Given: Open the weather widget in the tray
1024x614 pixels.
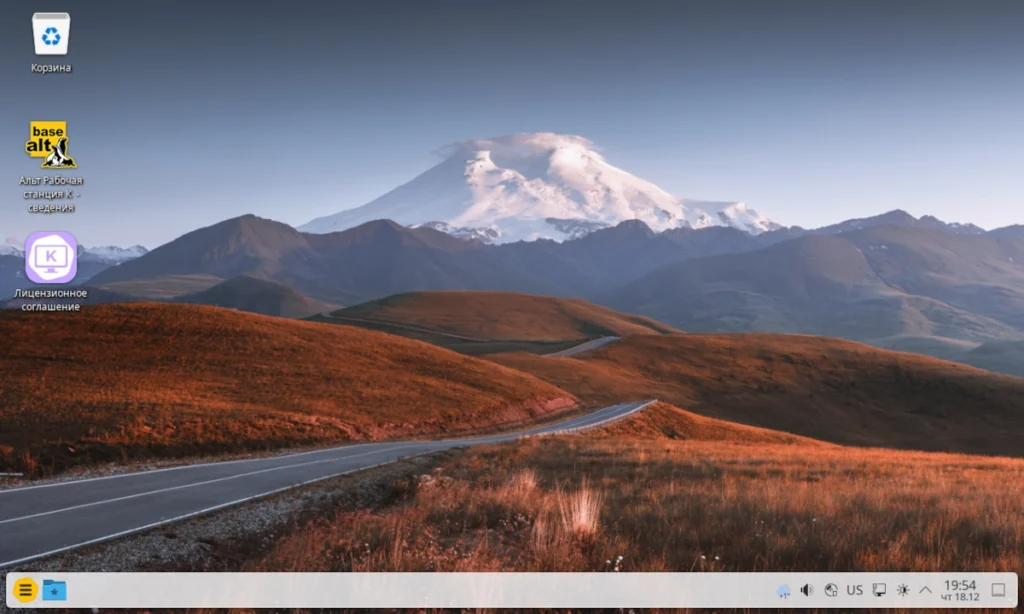Looking at the screenshot, I should coord(783,591).
